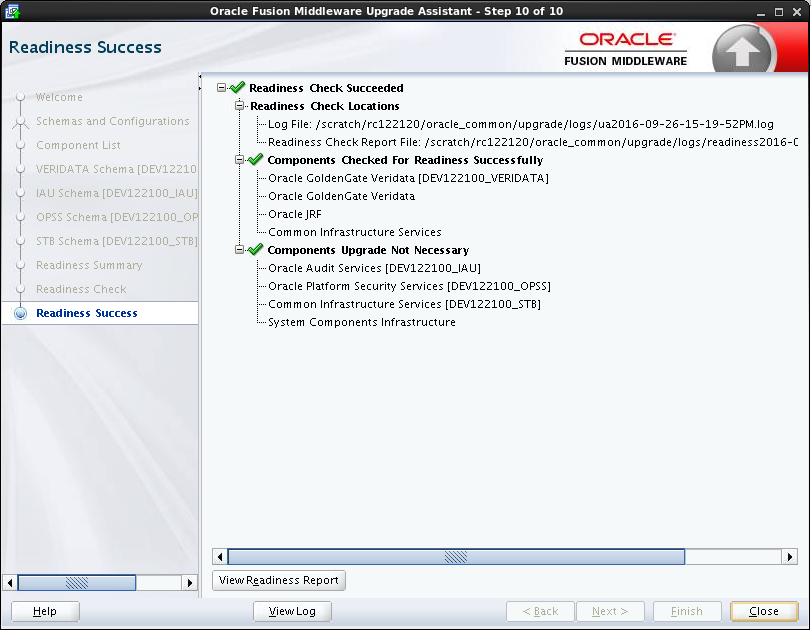Maximize the Upgrade Assistant window

tap(778, 12)
